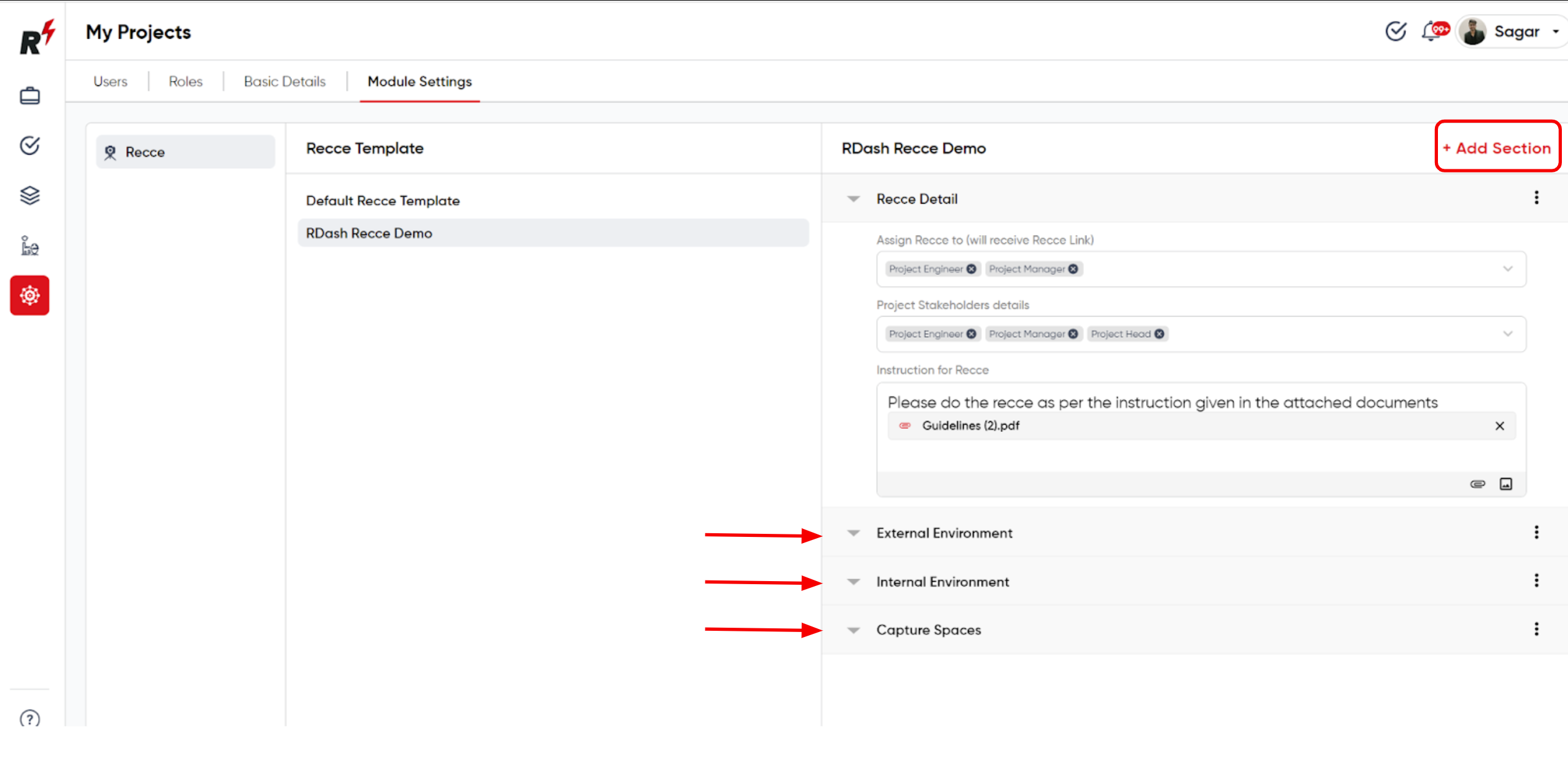Viewport: 1568px width, 775px height.
Task: Open External Environment three-dot menu
Action: (x=1536, y=532)
